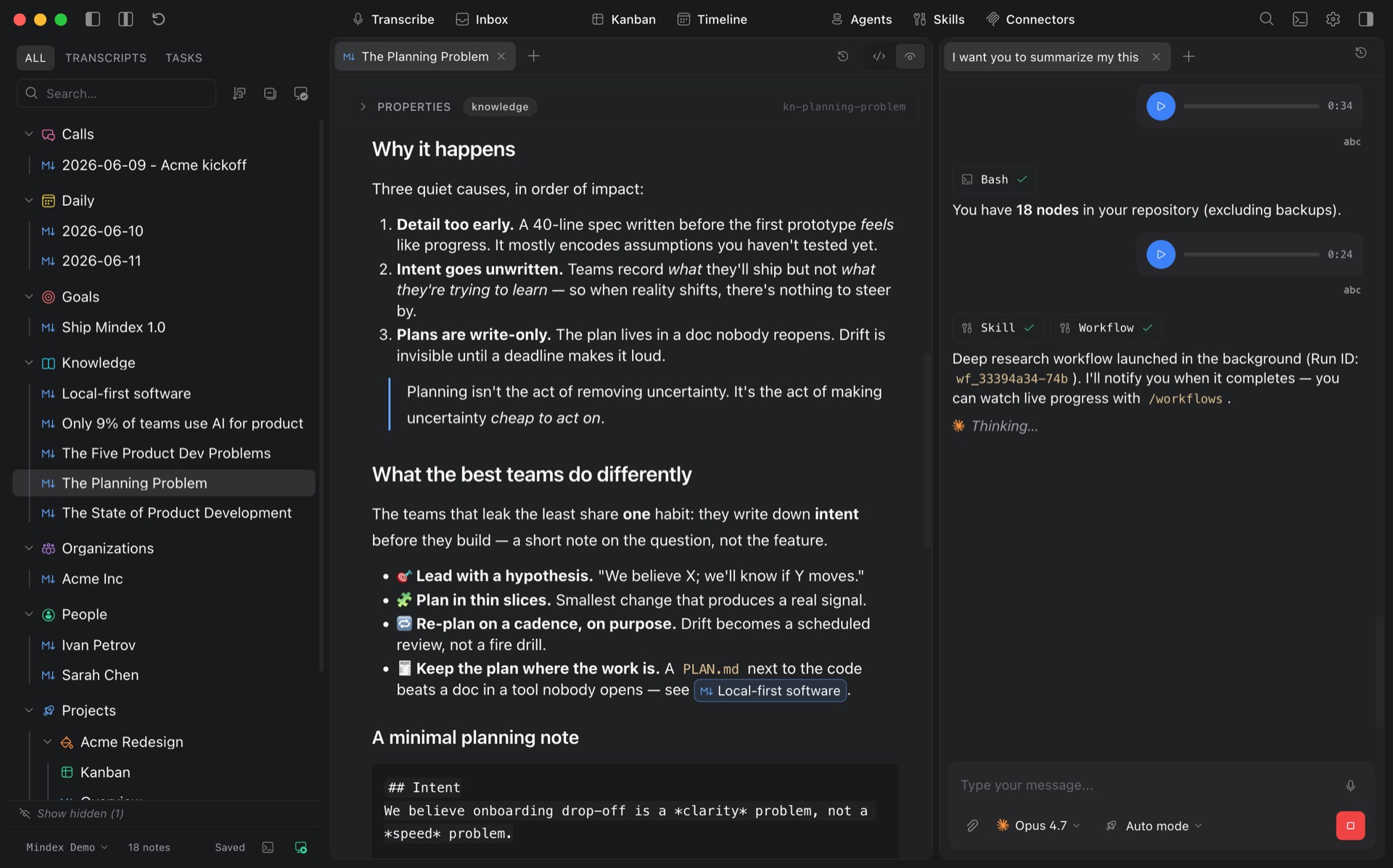Collapse the Acme Redesign subfolder

click(x=48, y=742)
